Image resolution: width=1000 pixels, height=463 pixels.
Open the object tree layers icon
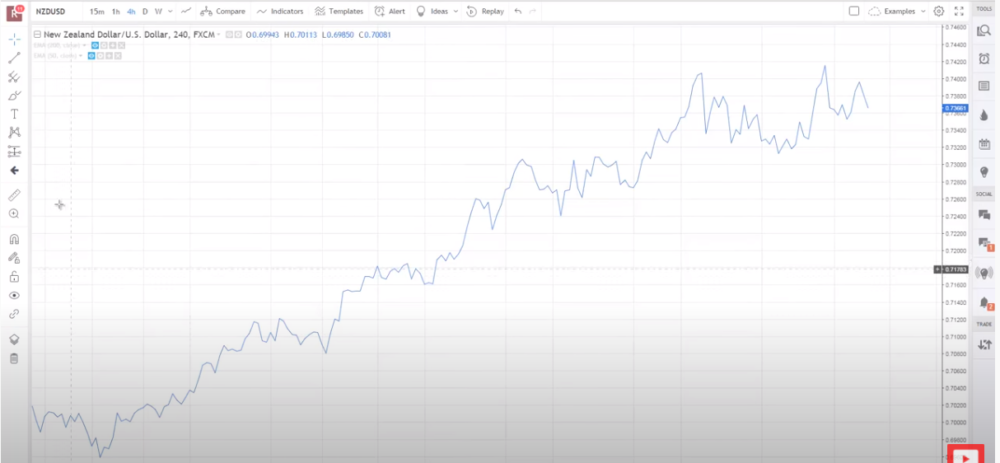coord(14,339)
